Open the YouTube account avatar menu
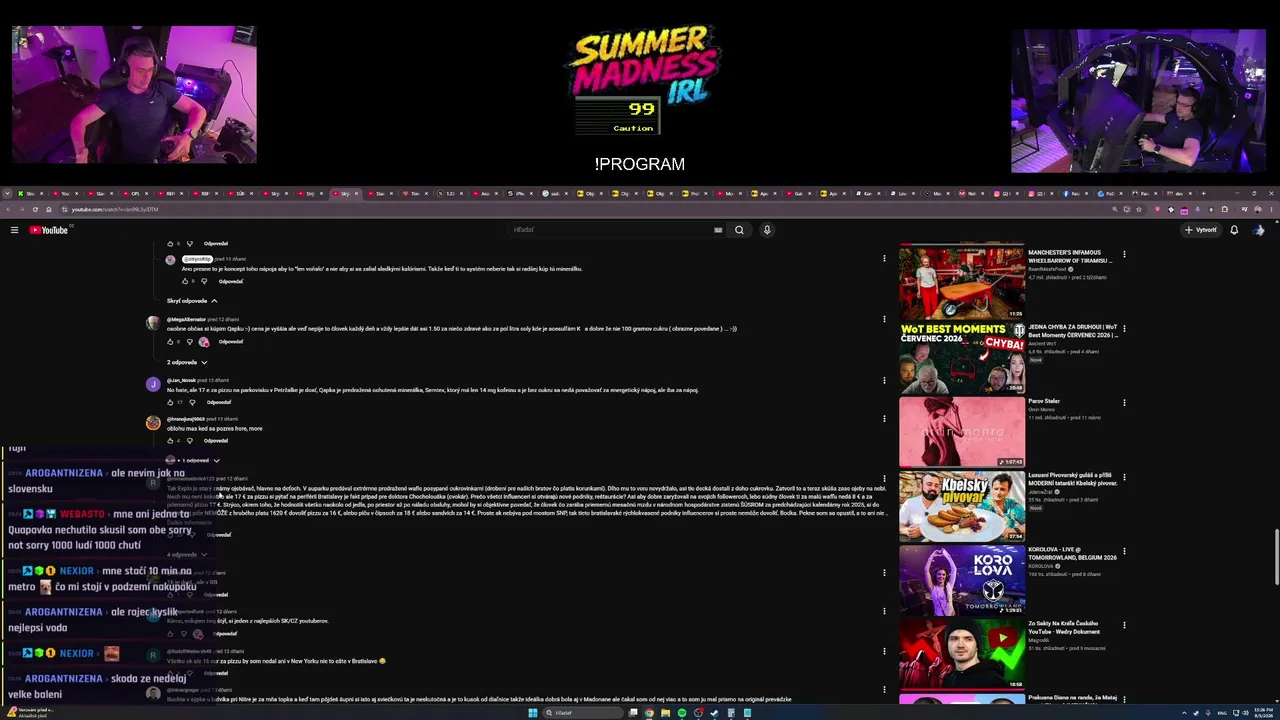 coord(1259,230)
